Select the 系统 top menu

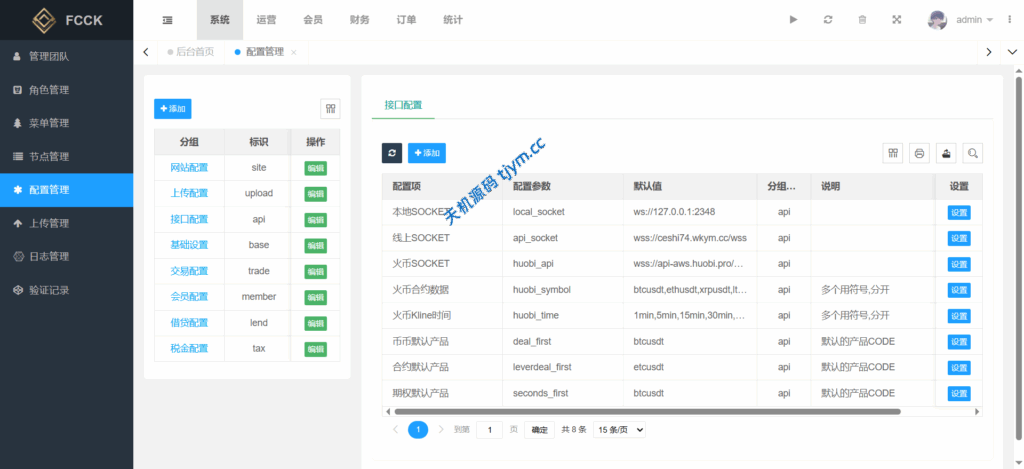pyautogui.click(x=220, y=20)
